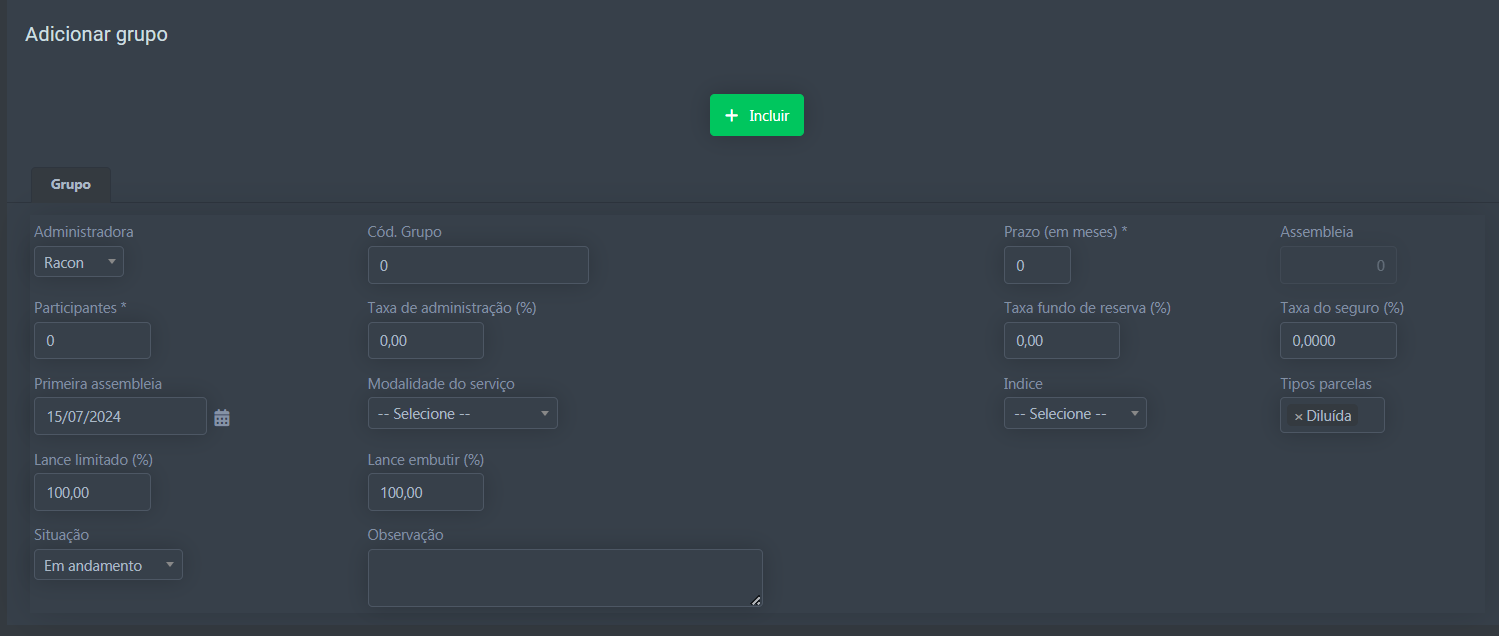Click the Incluir button
This screenshot has width=1499, height=636.
pyautogui.click(x=756, y=115)
